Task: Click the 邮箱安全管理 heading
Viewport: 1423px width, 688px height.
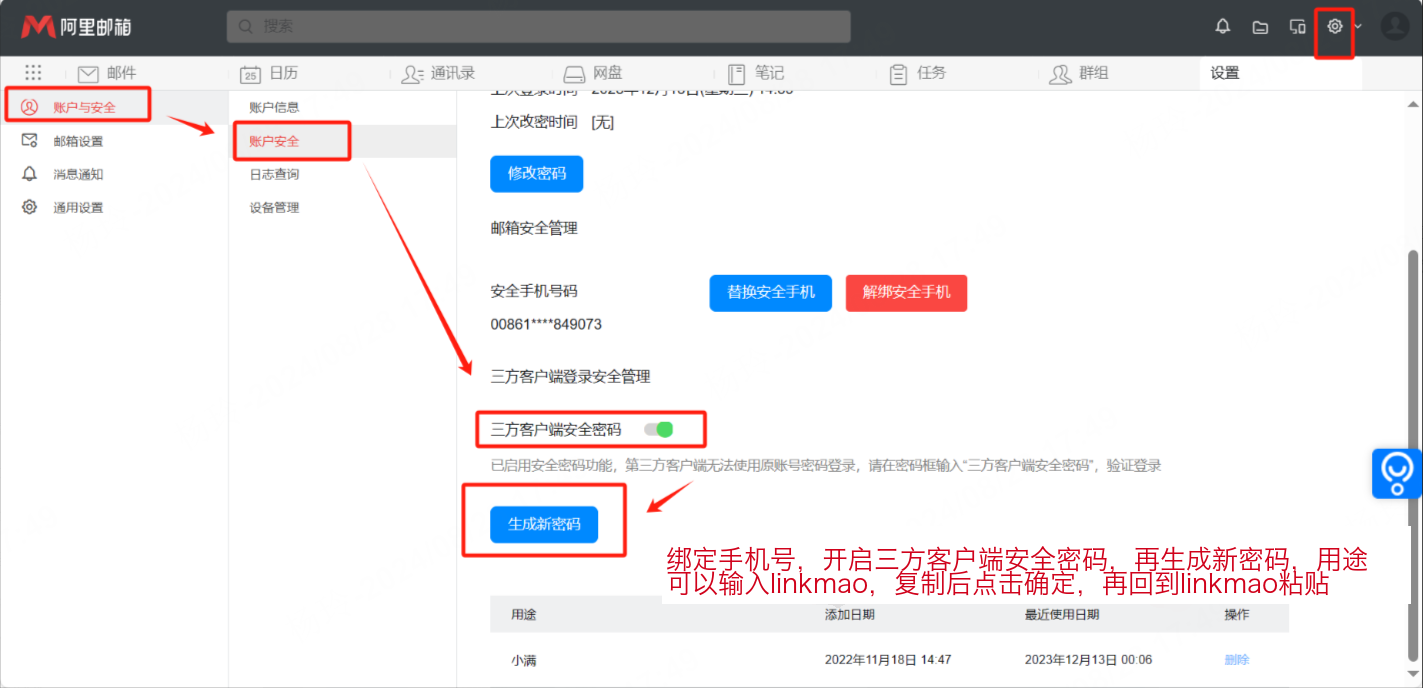Action: pos(534,228)
